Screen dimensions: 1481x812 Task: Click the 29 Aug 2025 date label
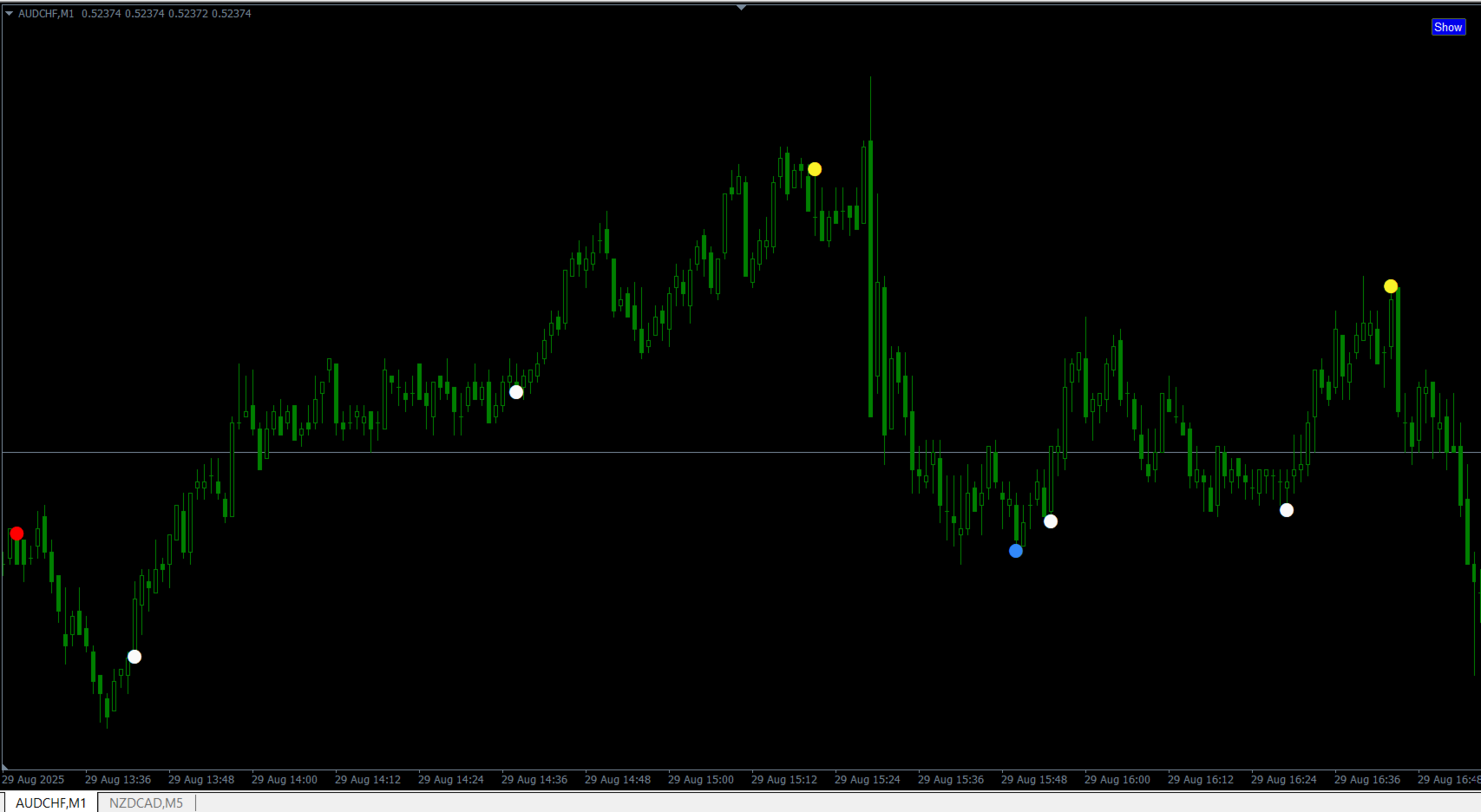pyautogui.click(x=33, y=780)
